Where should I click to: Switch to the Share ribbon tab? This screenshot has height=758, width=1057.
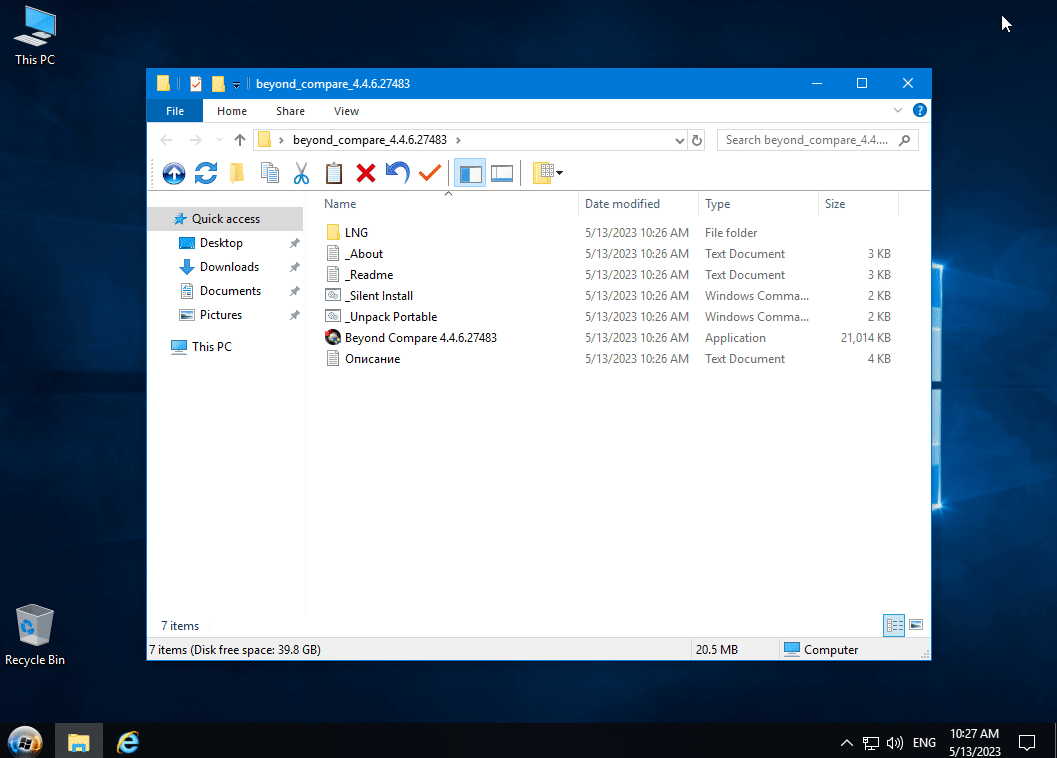click(x=291, y=111)
